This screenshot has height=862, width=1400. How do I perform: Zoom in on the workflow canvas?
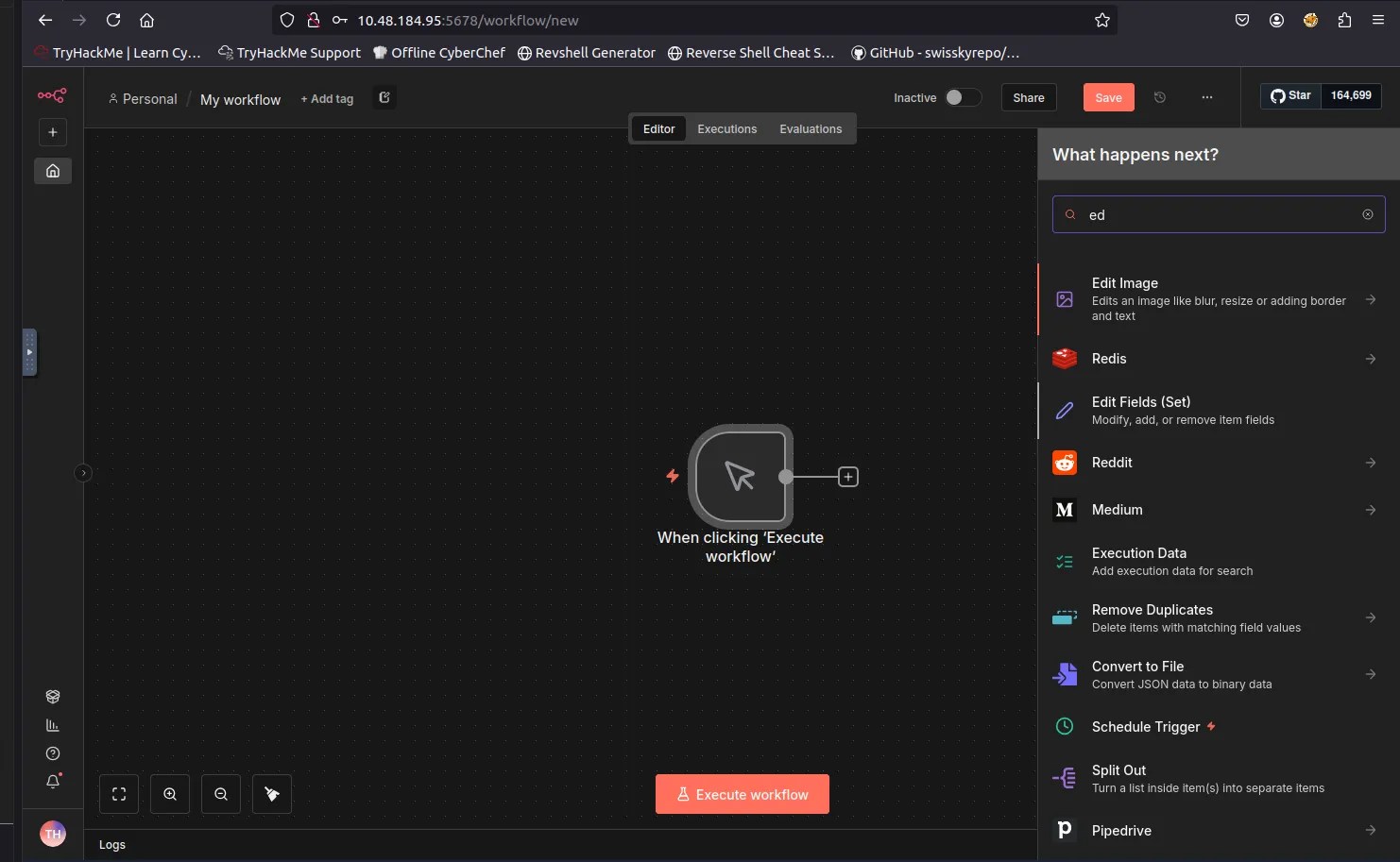(170, 794)
